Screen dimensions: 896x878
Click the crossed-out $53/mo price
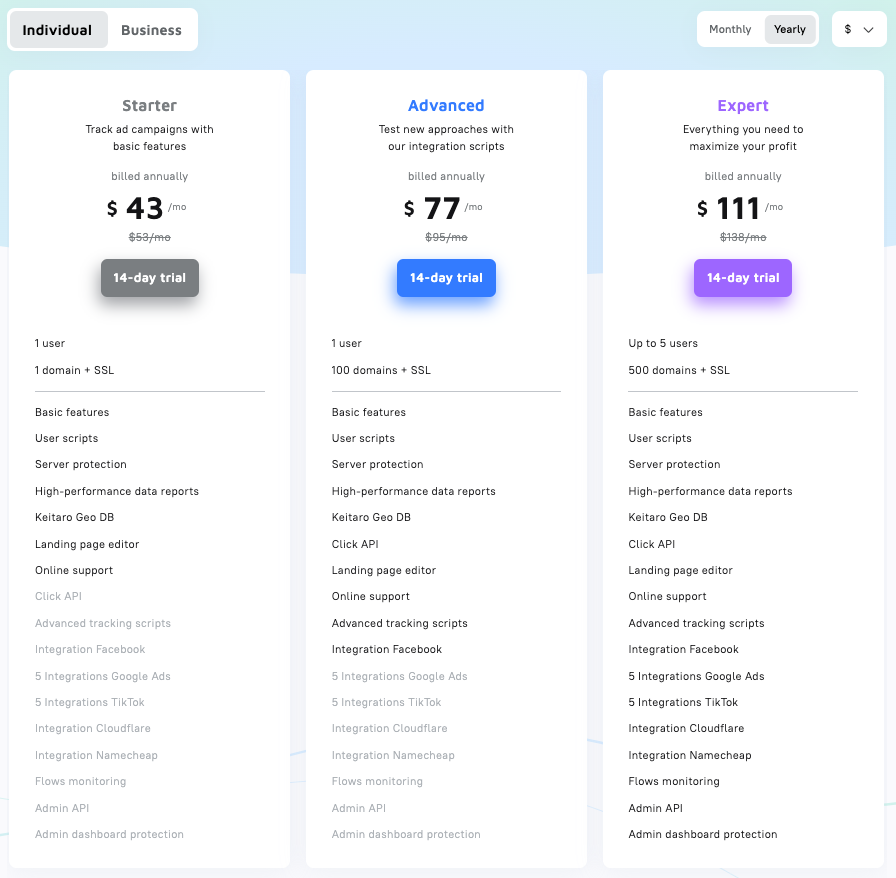point(148,237)
